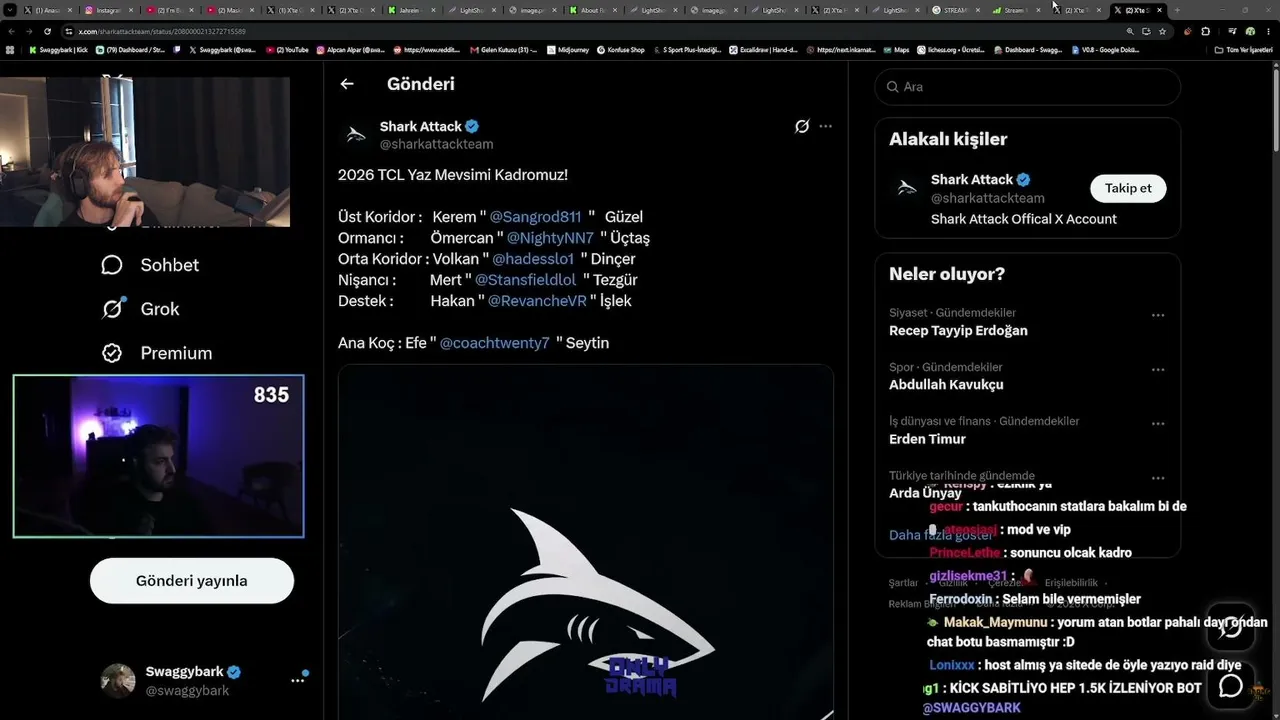Viewport: 1280px width, 720px height.
Task: Open options for Abdullah Kavukçu trend
Action: [1158, 369]
